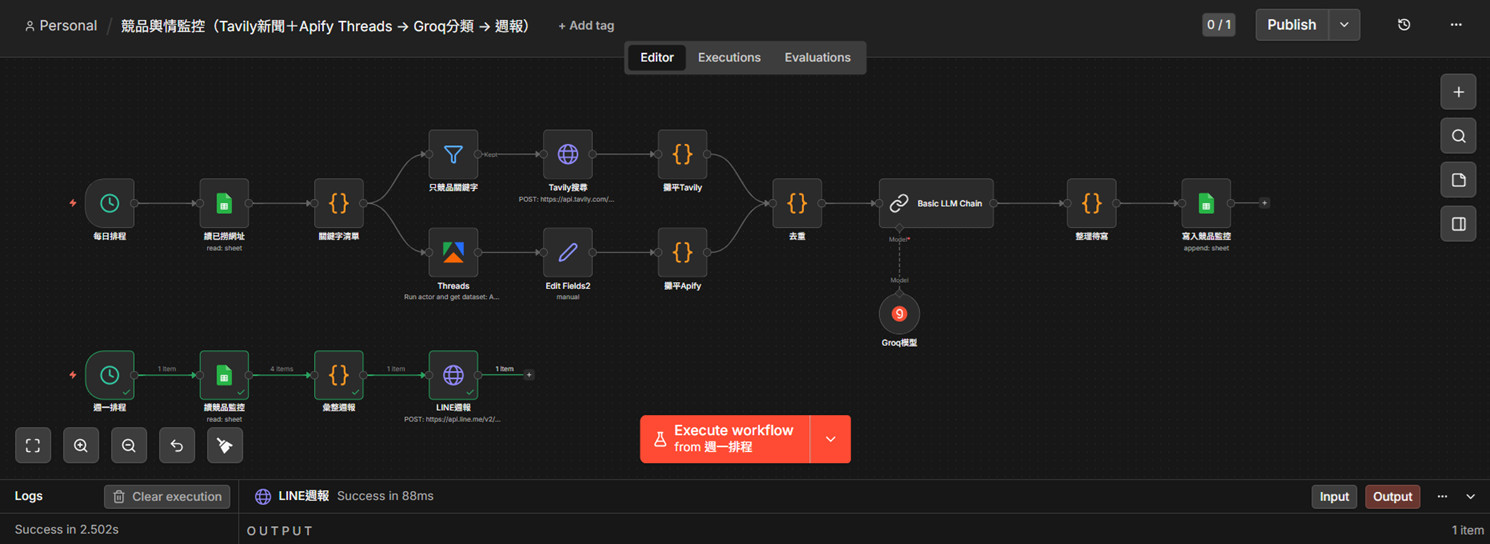
Task: Select the Tavily搜尋 HTTP request node
Action: (568, 154)
